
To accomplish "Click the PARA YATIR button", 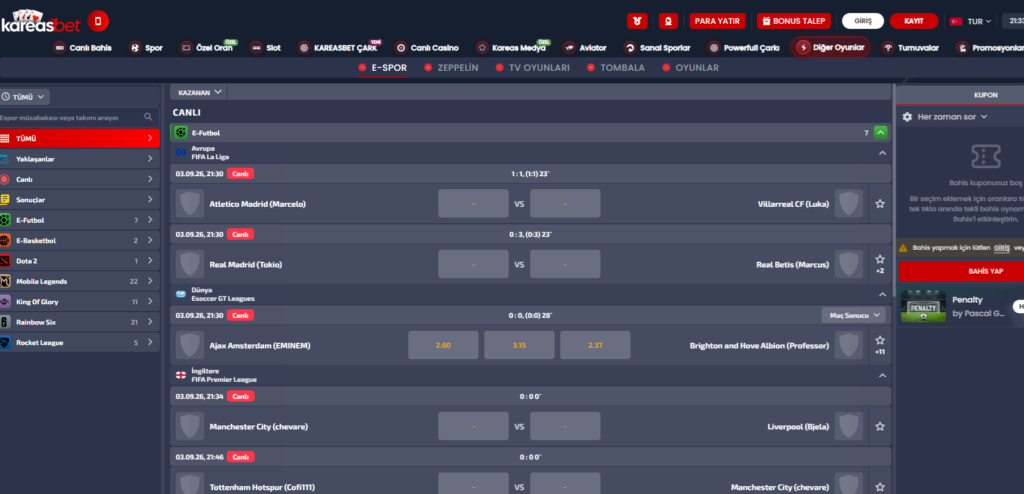I will (x=717, y=21).
